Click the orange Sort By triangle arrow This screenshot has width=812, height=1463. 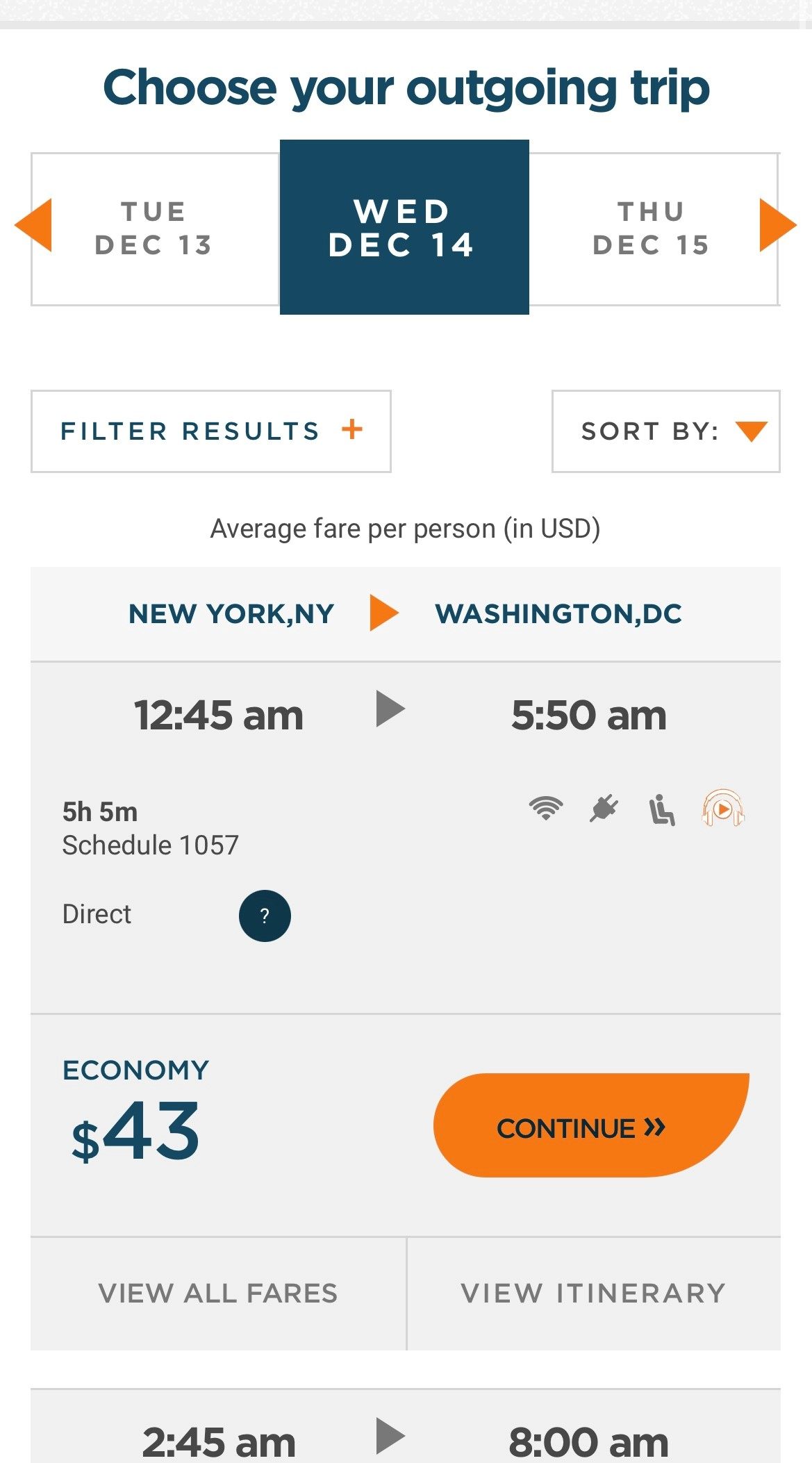[x=751, y=431]
